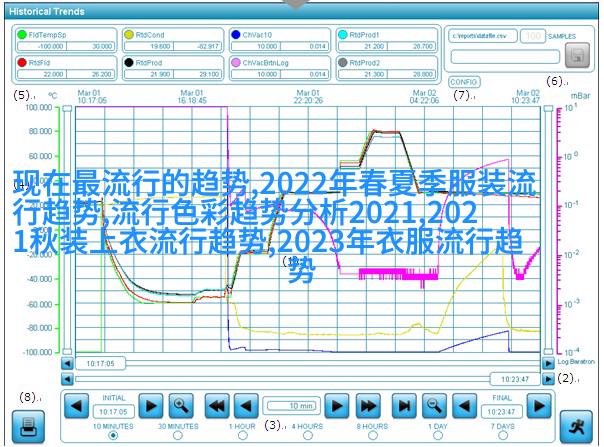Click the 10:23:47 thumb on lower scrollbar
This screenshot has width=604, height=447.
(x=515, y=379)
